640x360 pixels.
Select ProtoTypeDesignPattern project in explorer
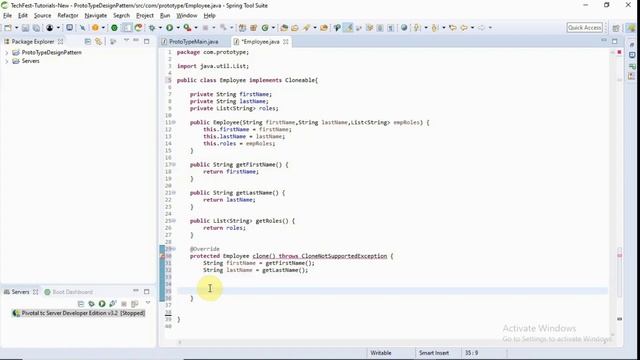pos(51,53)
